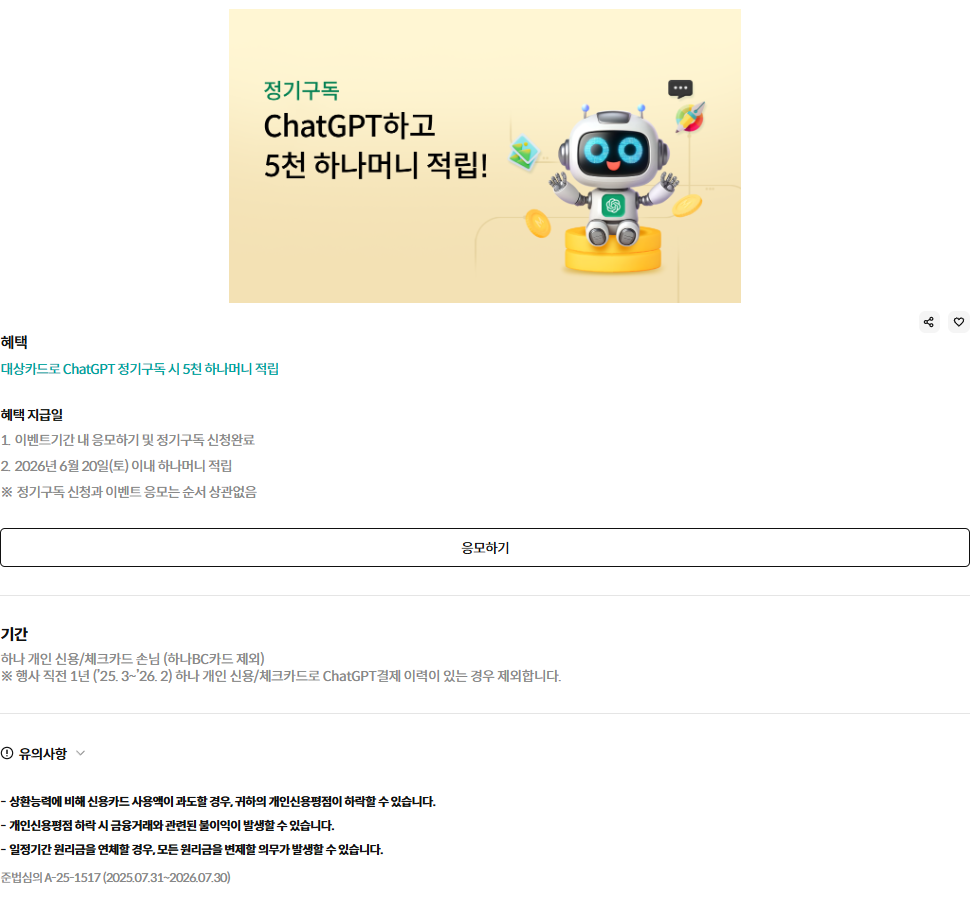Click the 2026년 6월 20일 하나머니 적립 line

tap(117, 466)
